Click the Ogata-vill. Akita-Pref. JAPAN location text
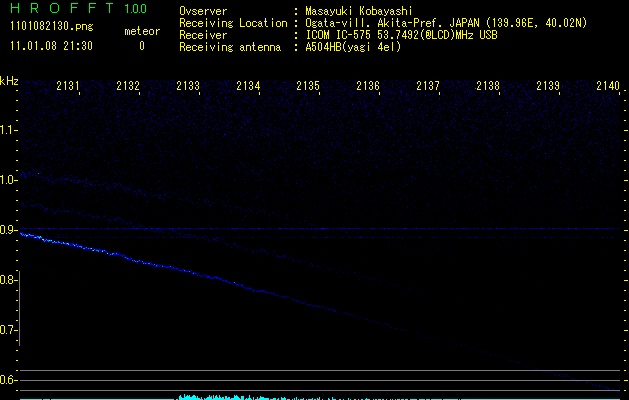The height and width of the screenshot is (400, 629). [446, 23]
